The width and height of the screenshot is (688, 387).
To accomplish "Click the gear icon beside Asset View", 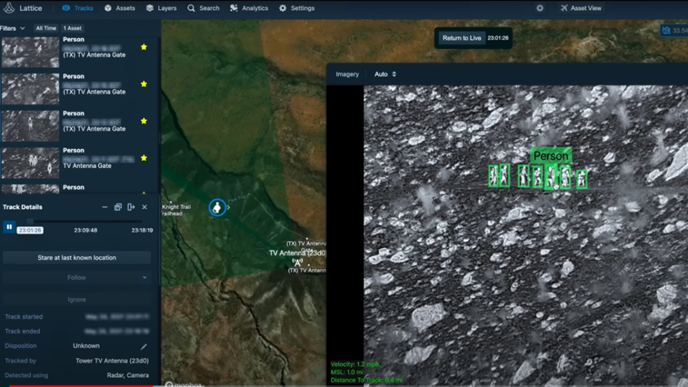I will pos(540,8).
